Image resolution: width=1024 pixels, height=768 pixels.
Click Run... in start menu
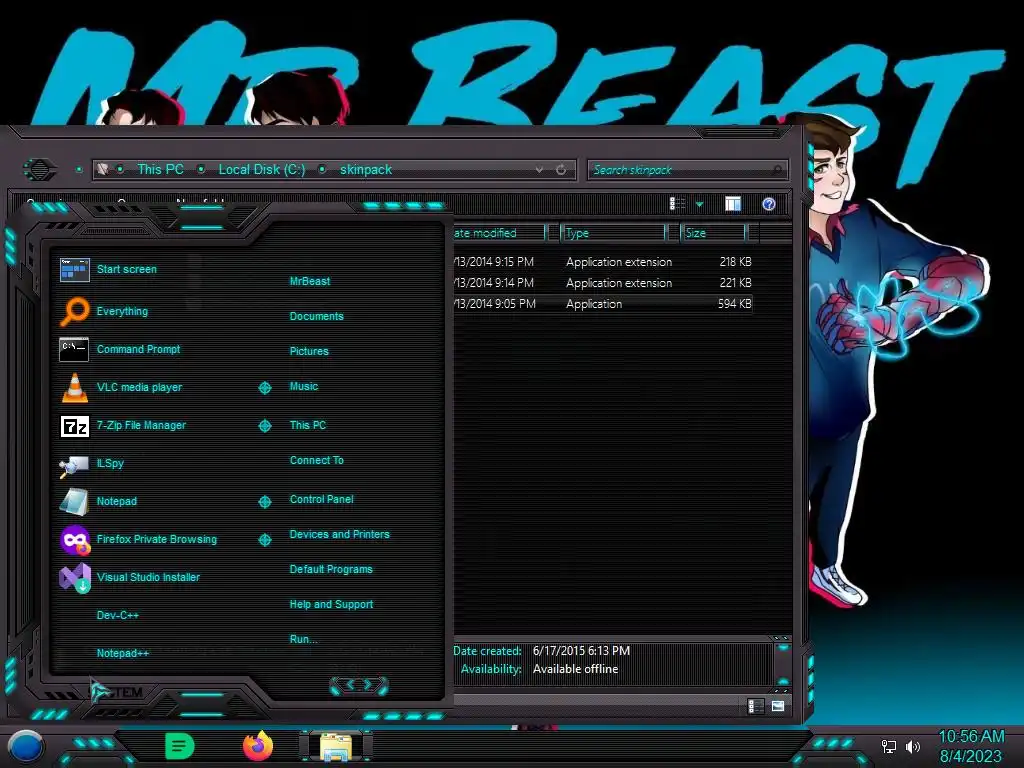click(304, 639)
